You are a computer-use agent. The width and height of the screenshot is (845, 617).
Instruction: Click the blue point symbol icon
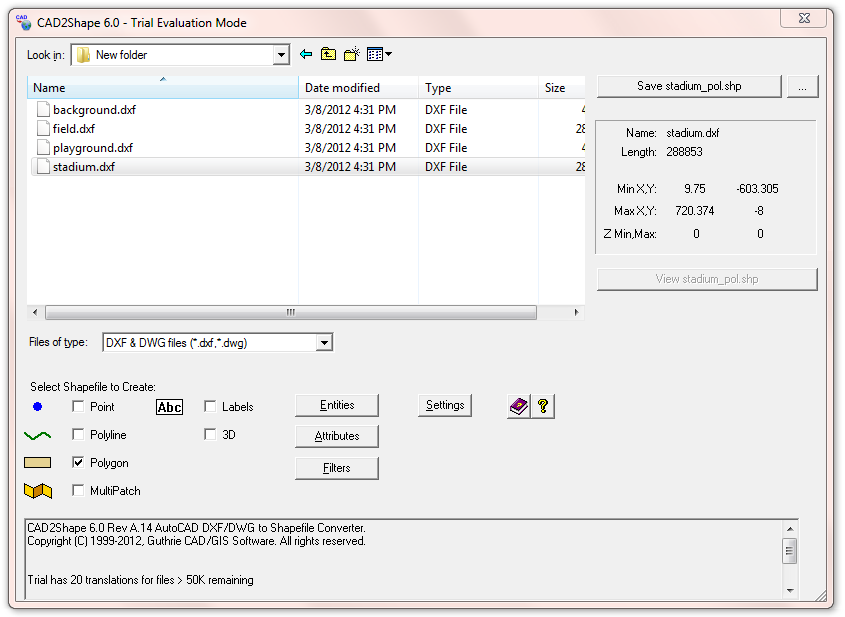coord(37,406)
